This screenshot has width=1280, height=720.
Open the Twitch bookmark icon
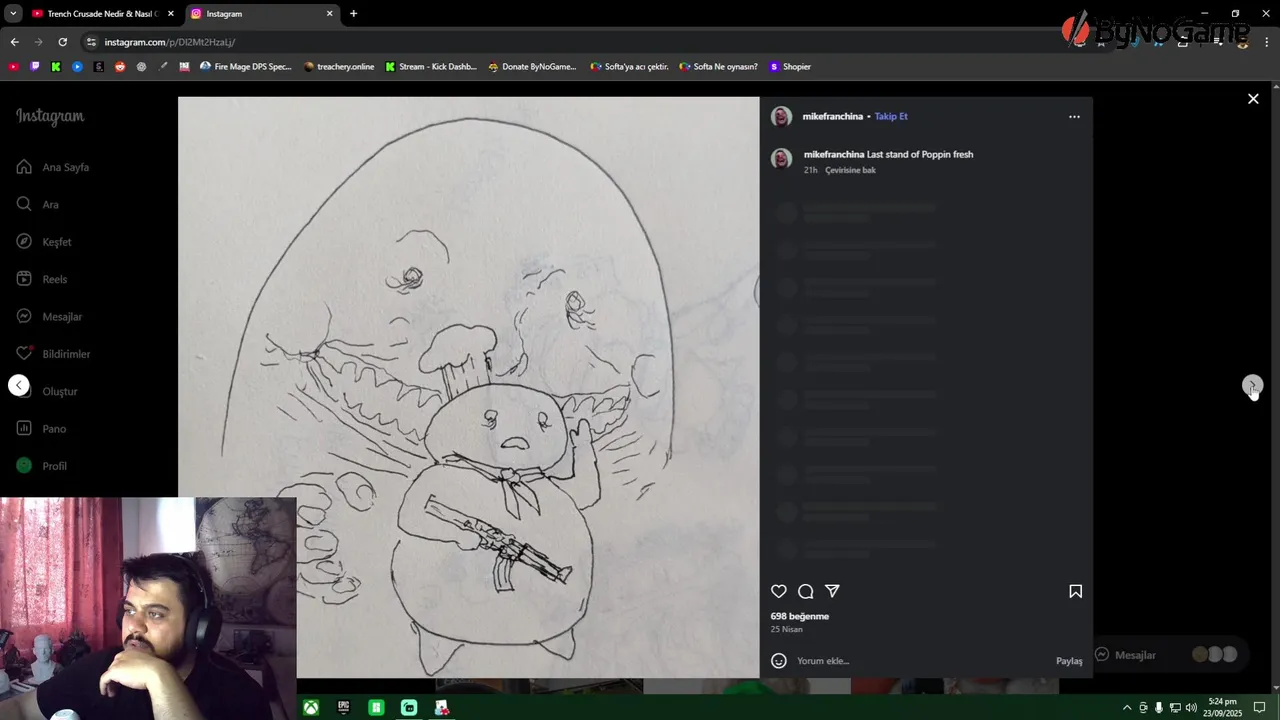tap(35, 67)
